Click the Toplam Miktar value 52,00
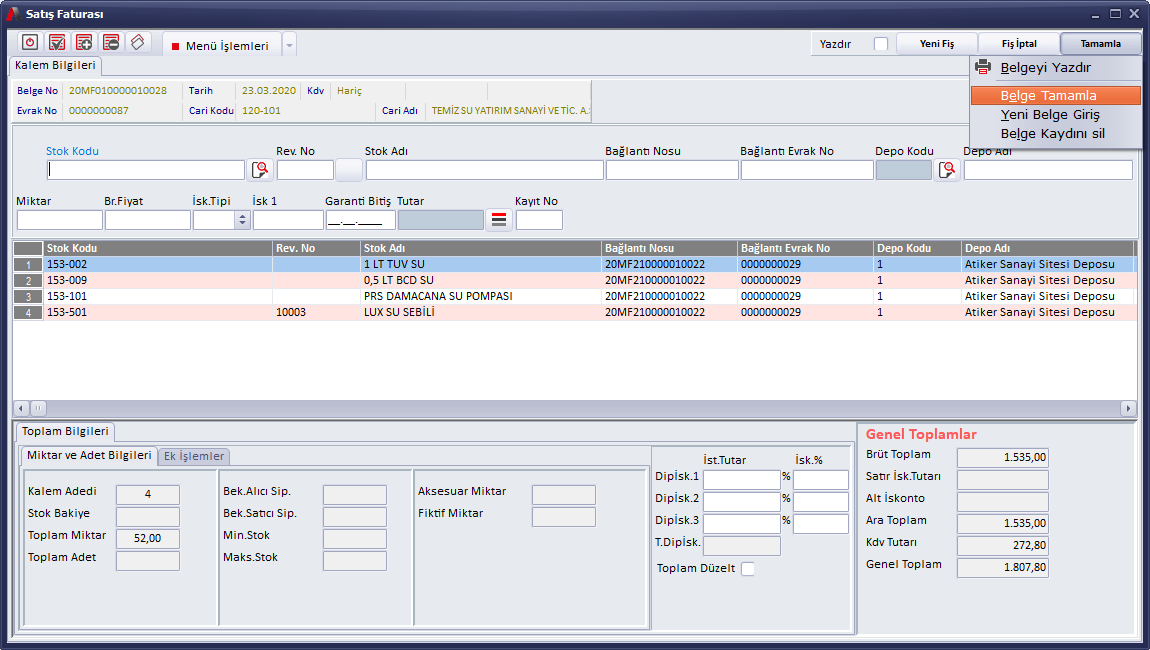 pyautogui.click(x=147, y=538)
